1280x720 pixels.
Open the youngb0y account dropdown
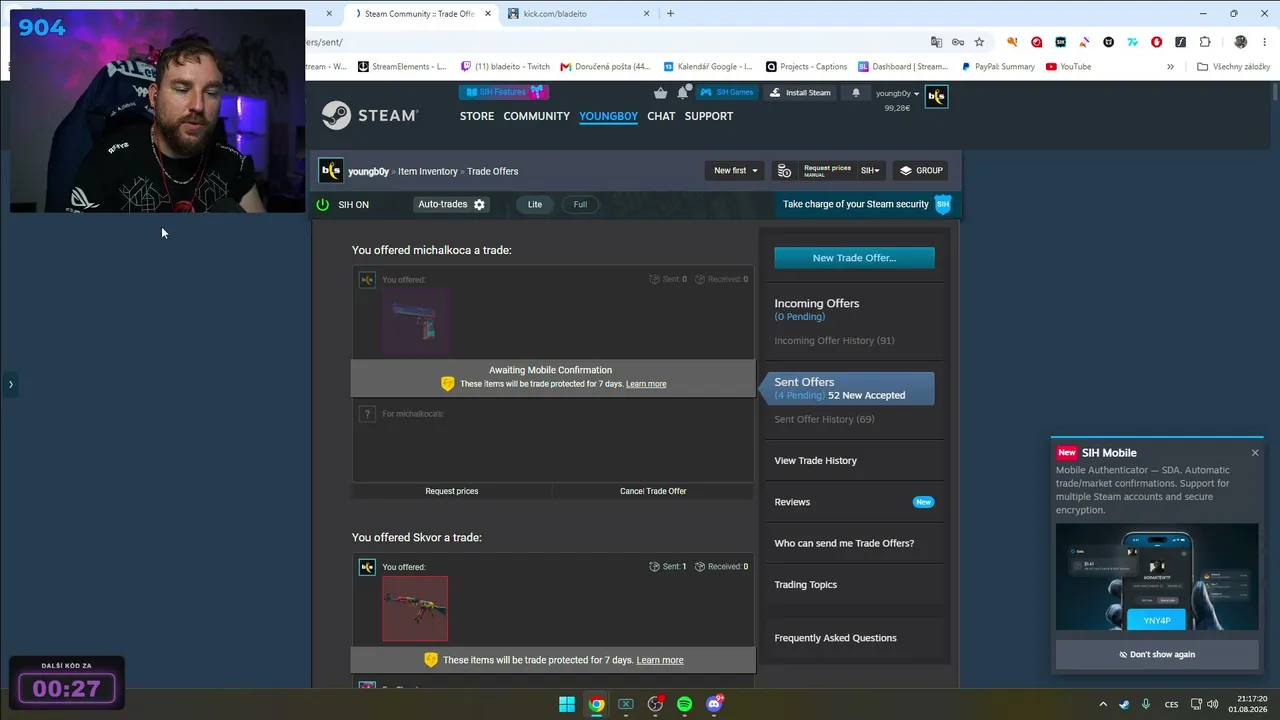click(897, 93)
